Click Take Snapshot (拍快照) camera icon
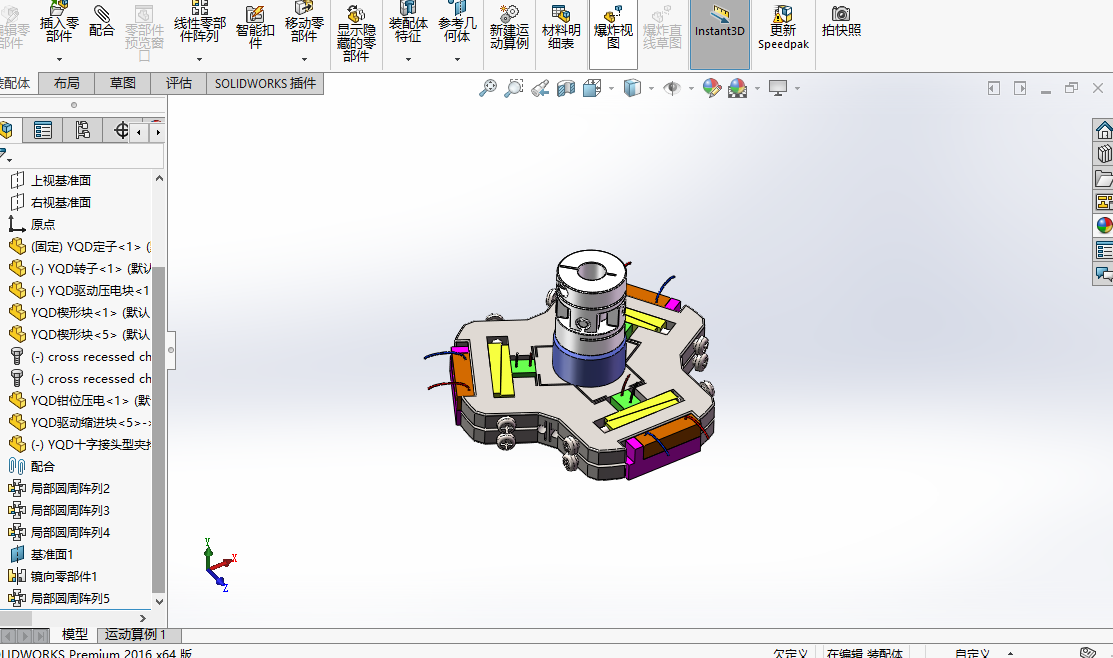This screenshot has width=1113, height=658. (841, 21)
